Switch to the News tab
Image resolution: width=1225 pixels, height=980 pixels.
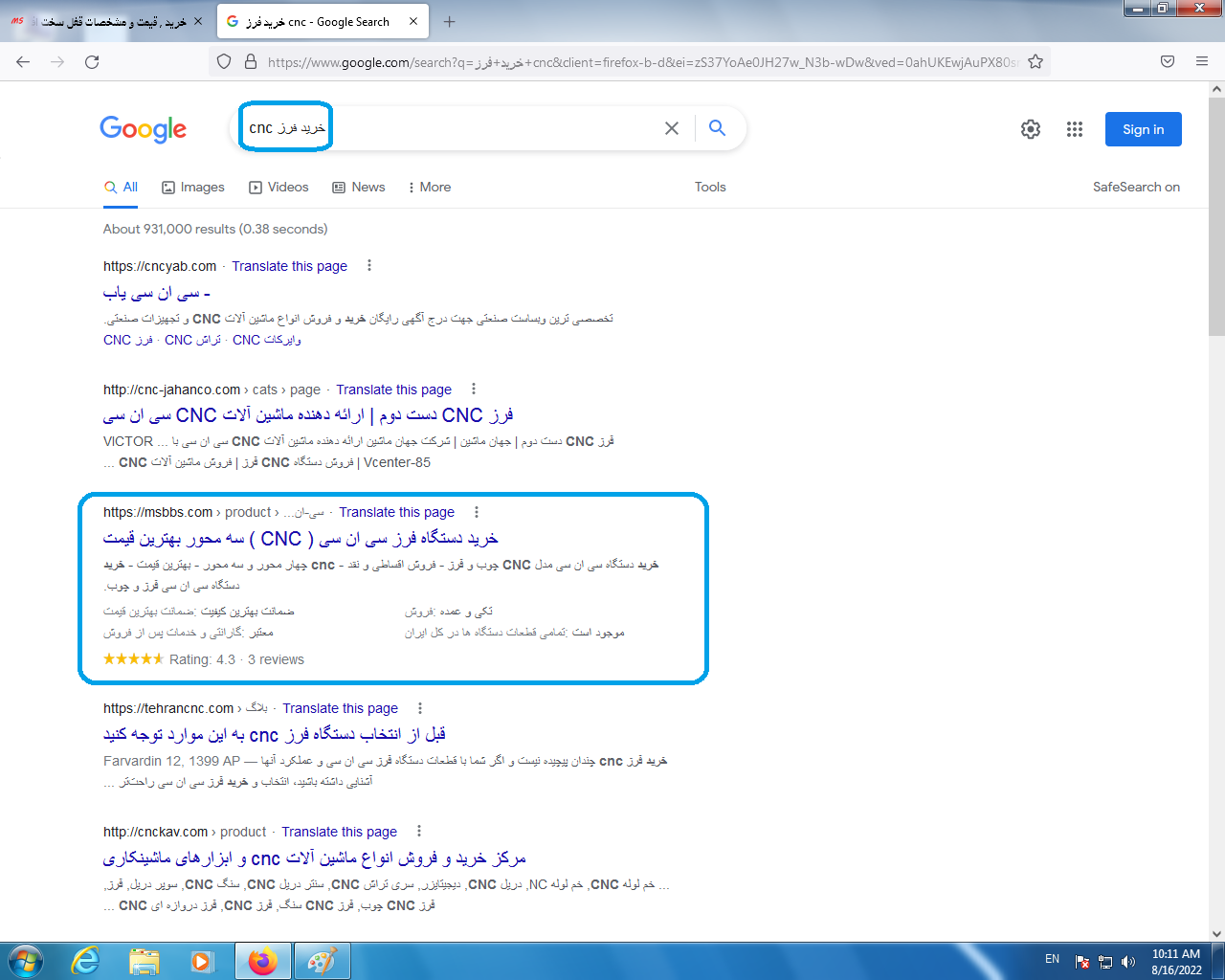pos(359,187)
